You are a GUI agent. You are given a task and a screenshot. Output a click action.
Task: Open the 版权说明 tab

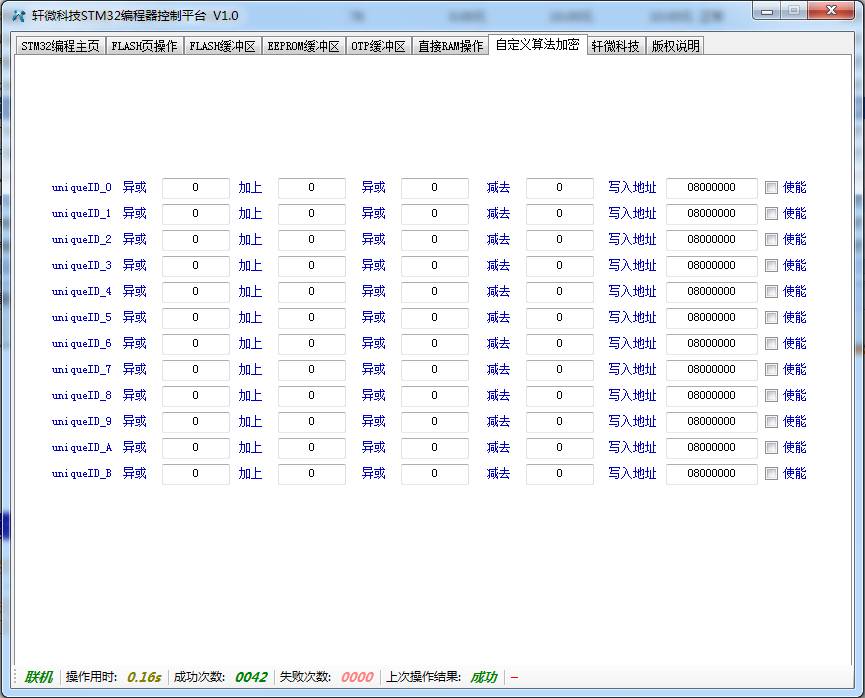coord(675,46)
